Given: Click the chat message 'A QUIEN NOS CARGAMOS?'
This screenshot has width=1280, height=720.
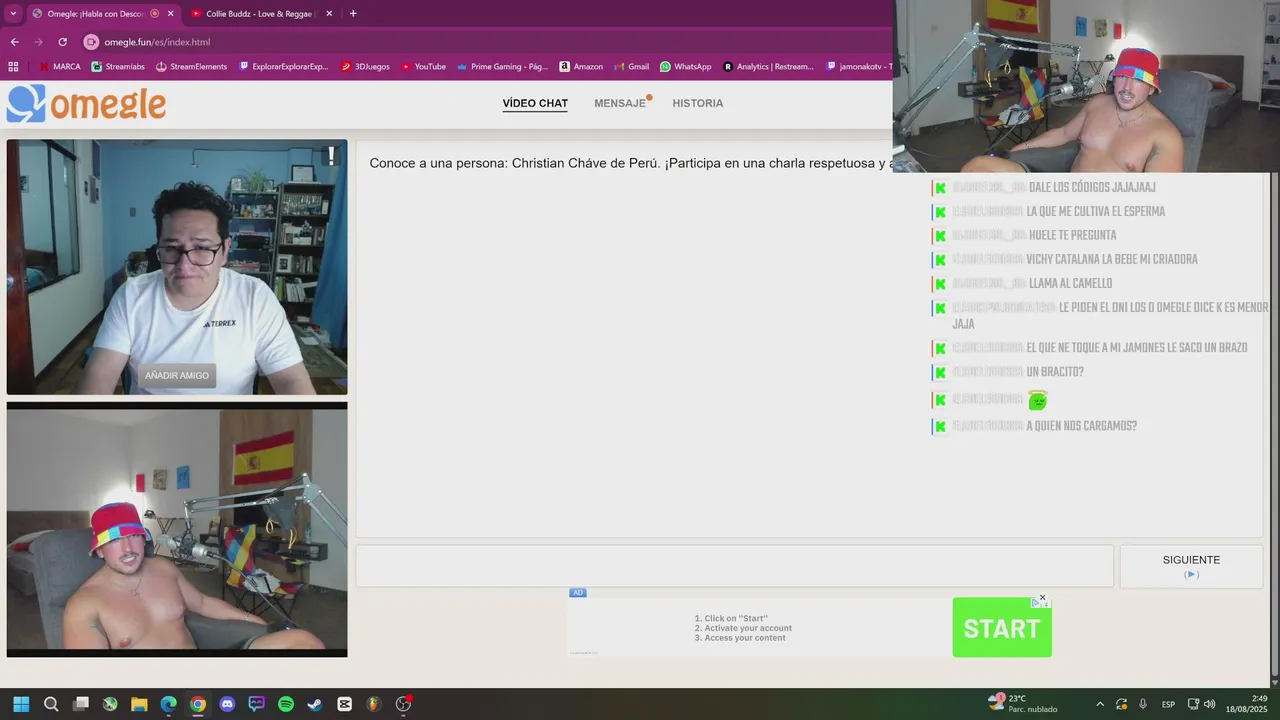Looking at the screenshot, I should (1081, 427).
